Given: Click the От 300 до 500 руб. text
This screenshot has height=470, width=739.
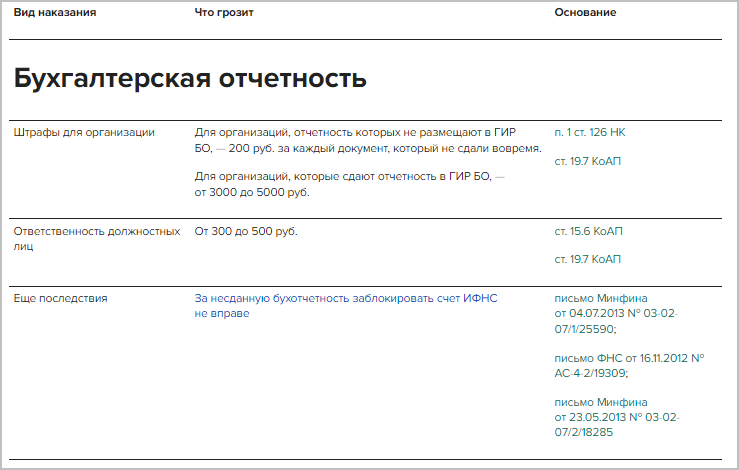Looking at the screenshot, I should 246,231.
